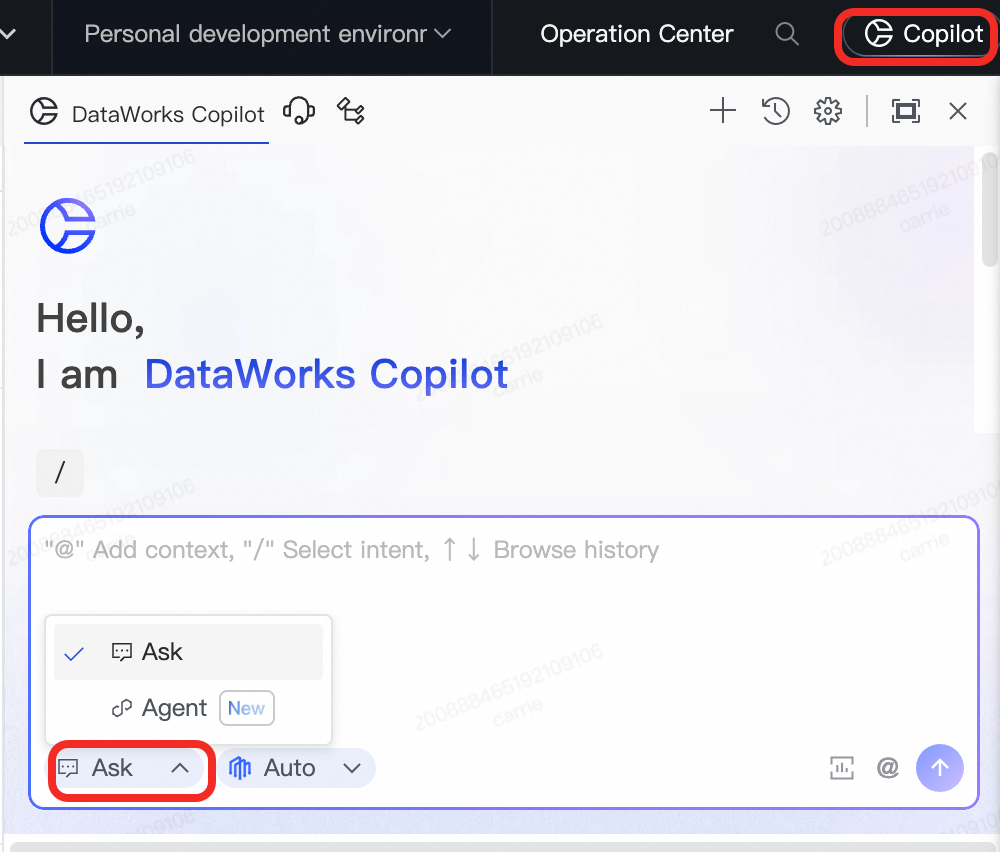
Task: Open the Auto model dropdown
Action: [x=296, y=768]
